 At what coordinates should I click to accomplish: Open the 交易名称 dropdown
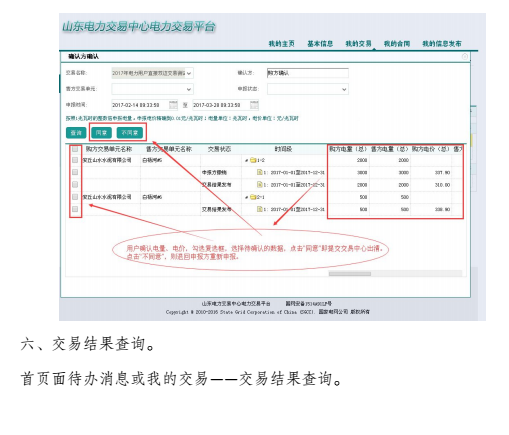[152, 73]
